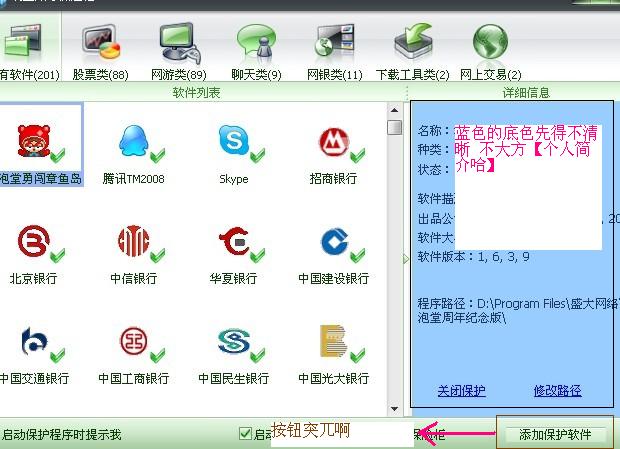The height and width of the screenshot is (449, 620).
Task: Open the 网游类(89) games category icon
Action: coord(180,43)
